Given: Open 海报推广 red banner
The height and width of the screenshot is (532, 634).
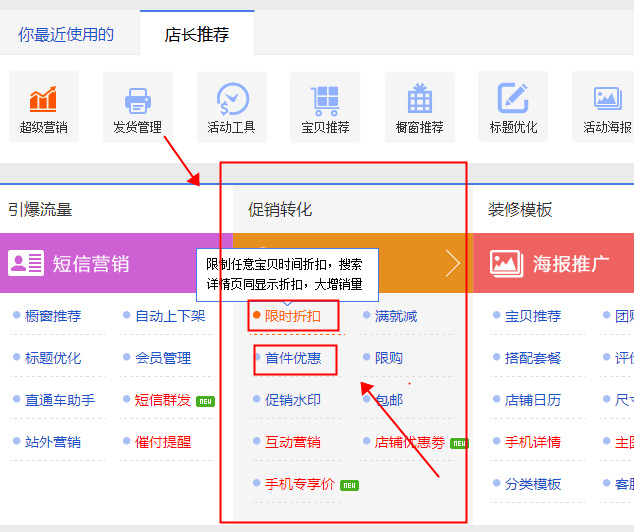Looking at the screenshot, I should click(554, 263).
